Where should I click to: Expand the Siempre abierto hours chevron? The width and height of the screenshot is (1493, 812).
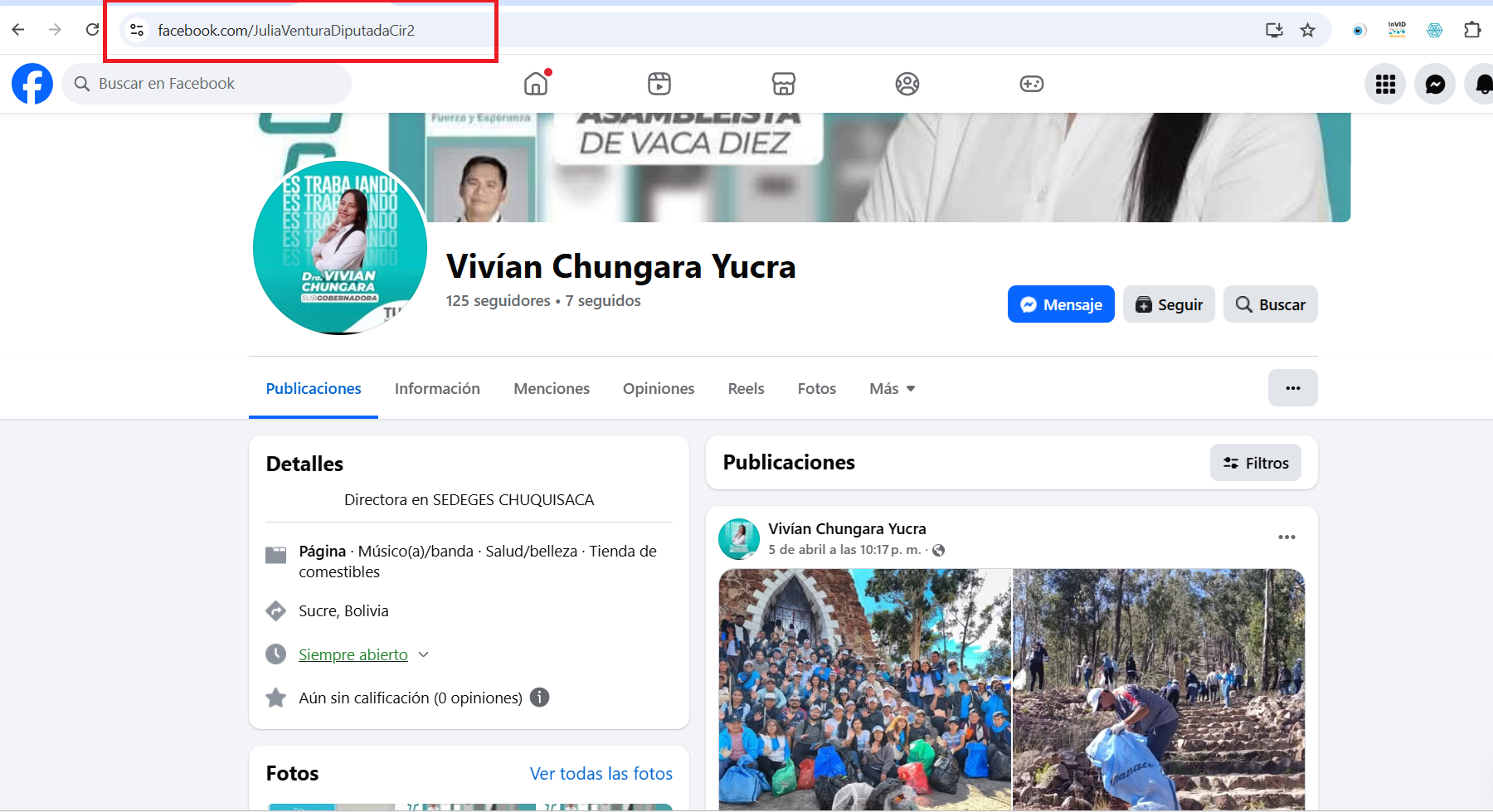[424, 654]
